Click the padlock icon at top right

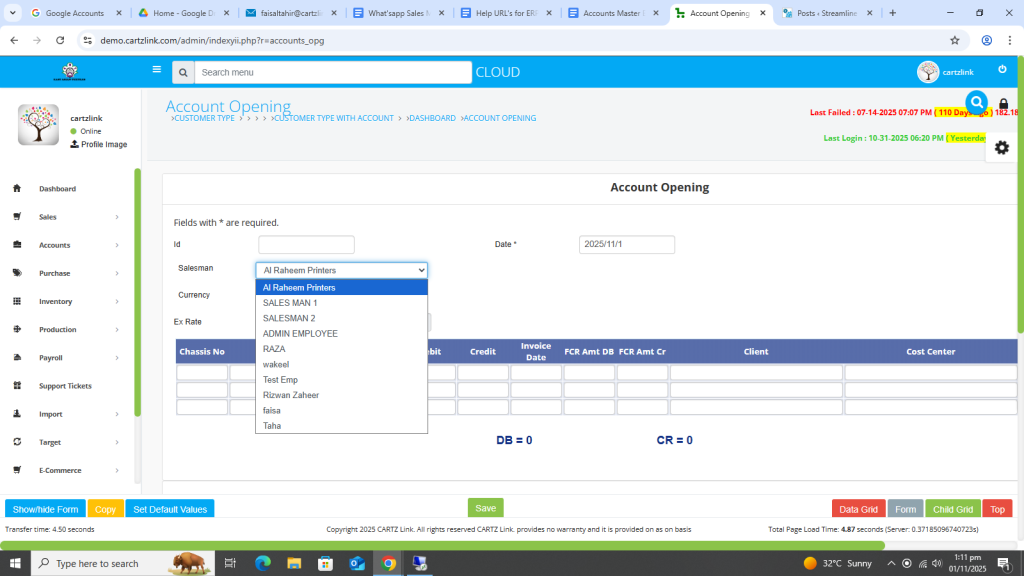pyautogui.click(x=1003, y=104)
